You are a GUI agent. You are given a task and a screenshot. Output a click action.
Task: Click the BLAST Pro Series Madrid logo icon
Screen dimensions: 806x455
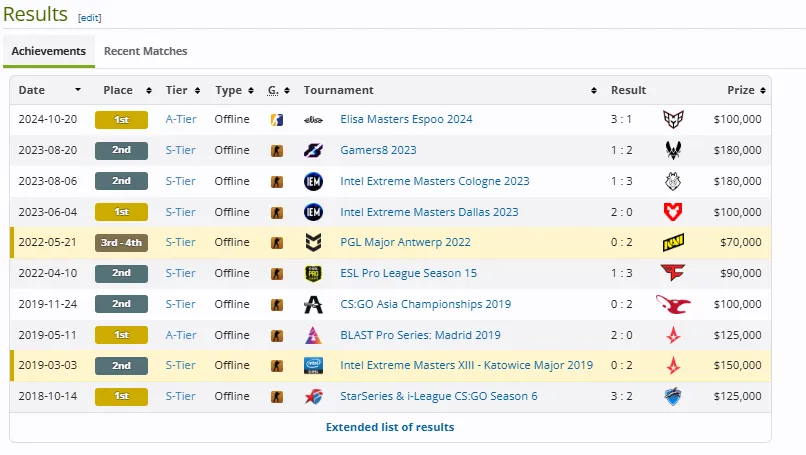(313, 335)
